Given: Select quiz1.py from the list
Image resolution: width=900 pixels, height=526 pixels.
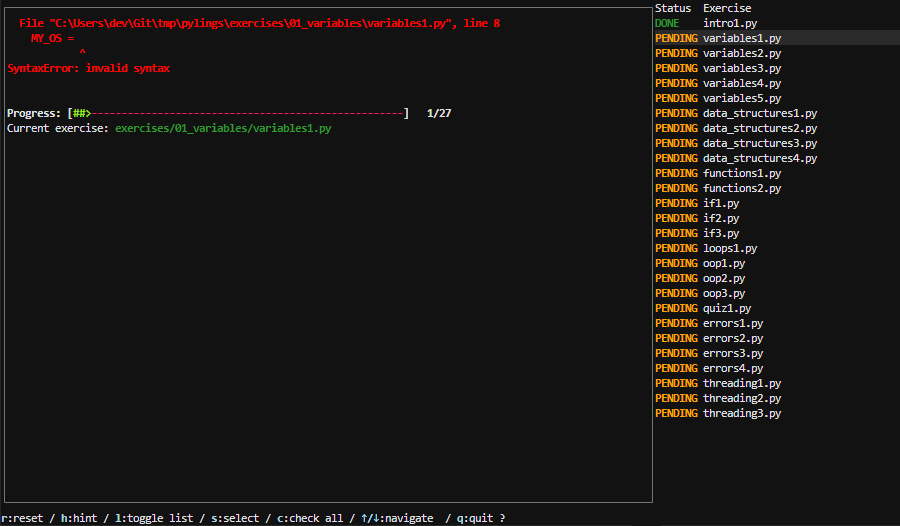Looking at the screenshot, I should (x=727, y=308).
